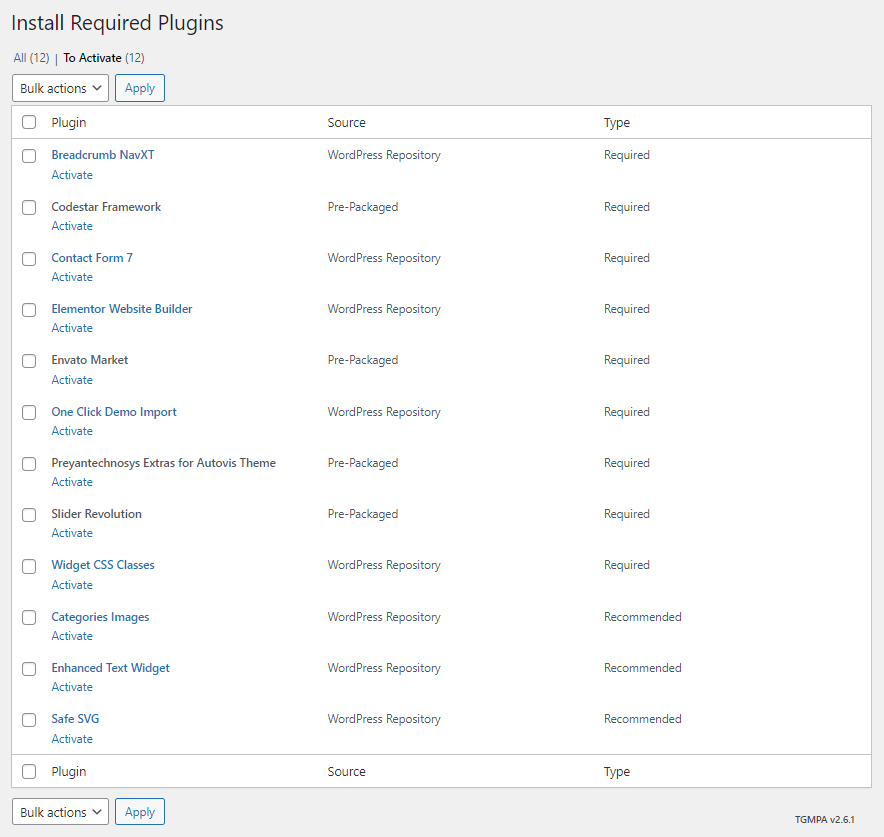Viewport: 884px width, 837px height.
Task: Click Required type in Breadcrumb NavXT row
Action: click(626, 155)
